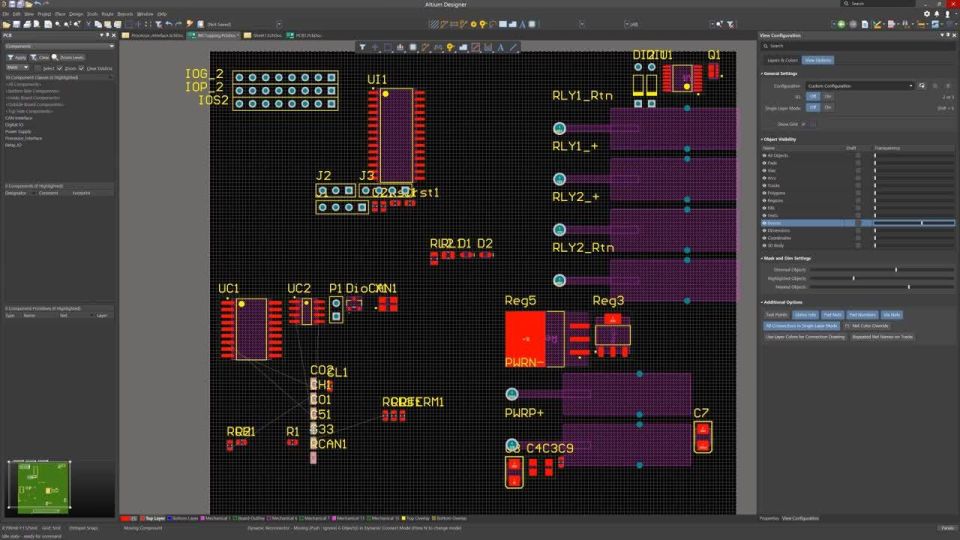Click the settings gear icon at top right
Screen dimensions: 960x540
coord(926,13)
